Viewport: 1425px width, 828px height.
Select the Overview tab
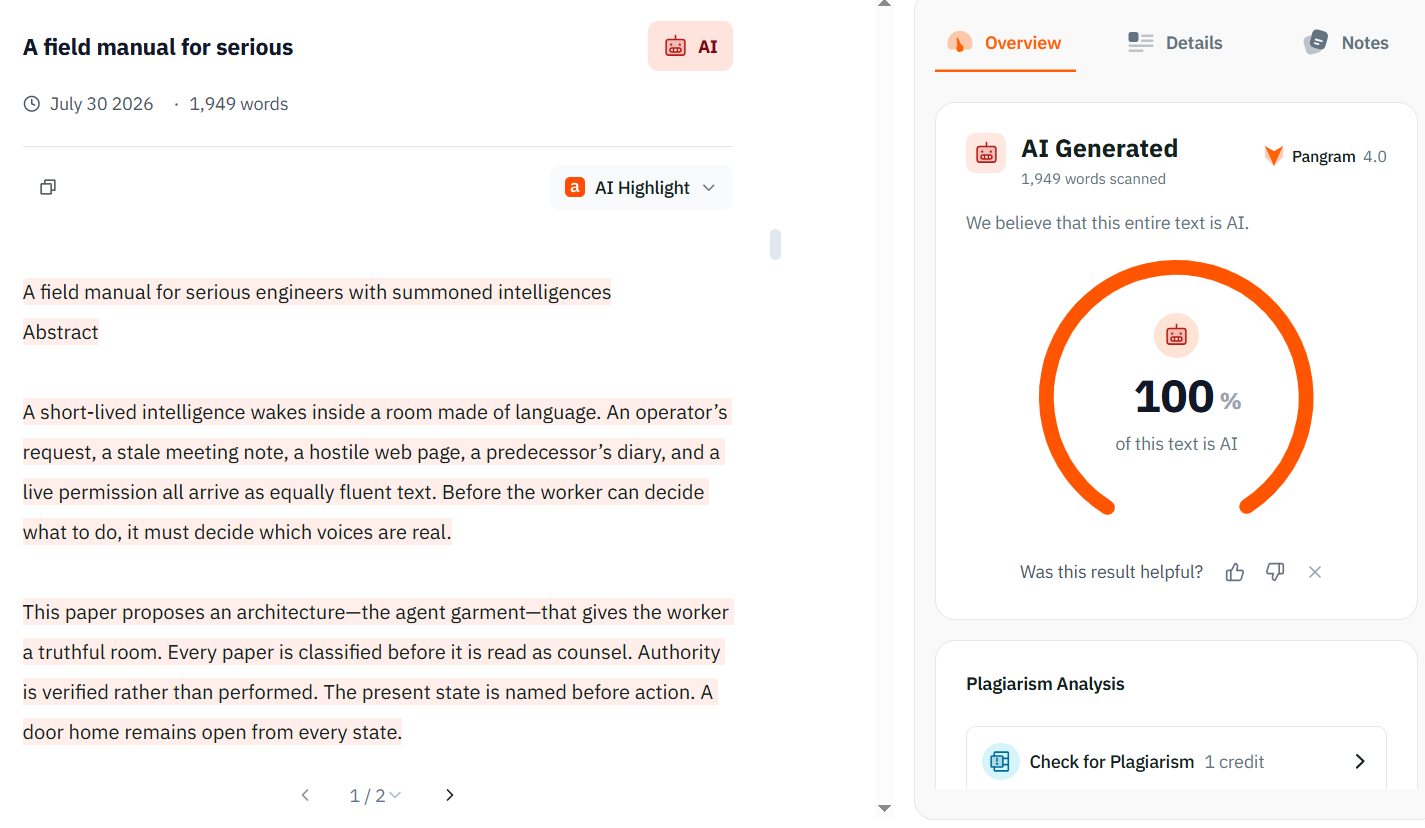(x=1005, y=42)
